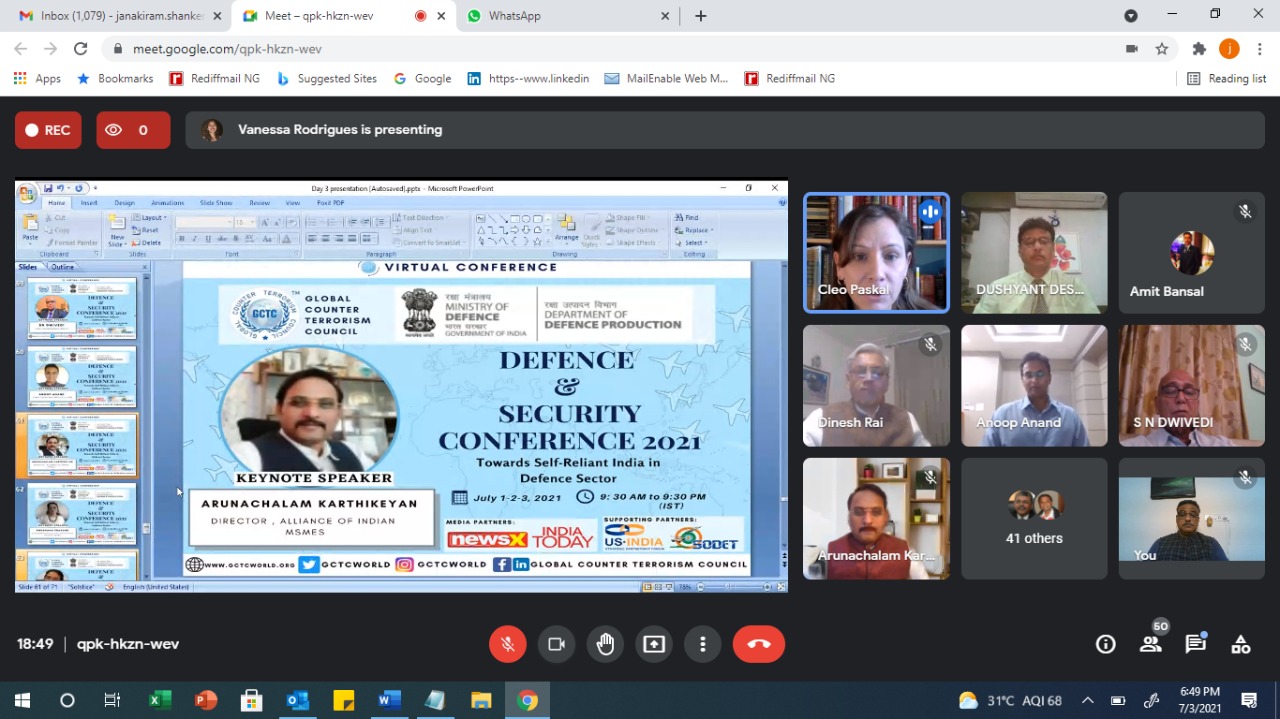Open Chrome three-dot menu
Image resolution: width=1280 pixels, height=719 pixels.
[x=1259, y=49]
